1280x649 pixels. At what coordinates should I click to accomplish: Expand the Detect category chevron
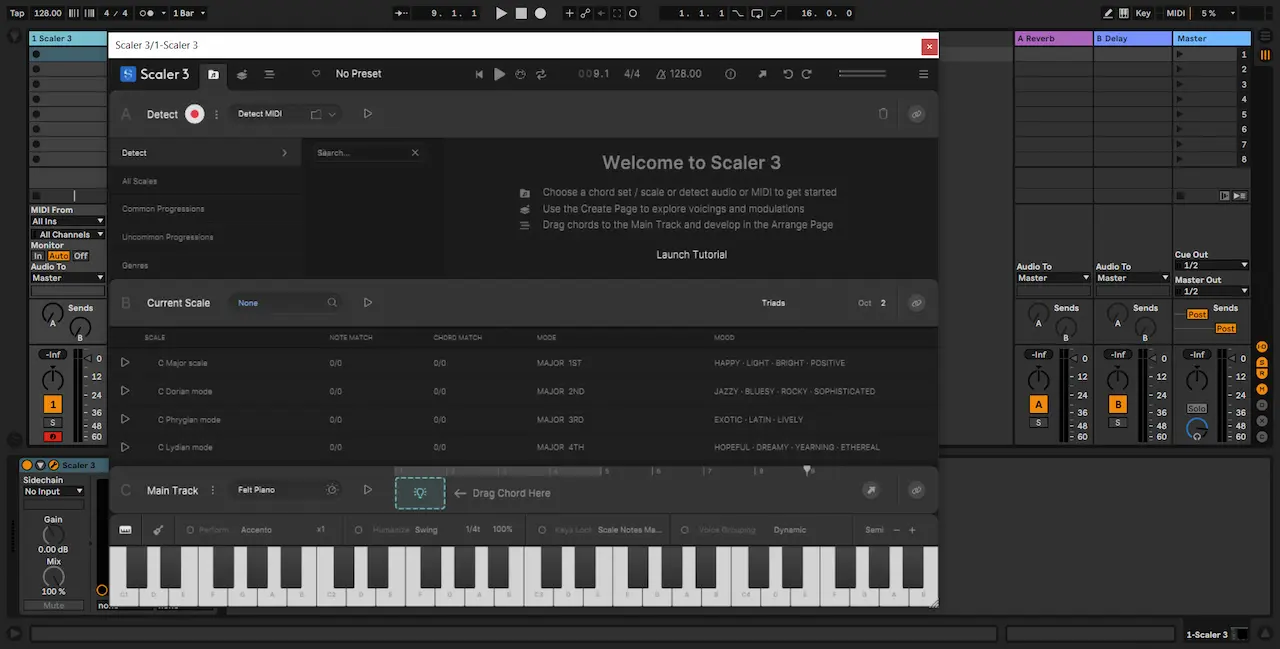tap(284, 153)
